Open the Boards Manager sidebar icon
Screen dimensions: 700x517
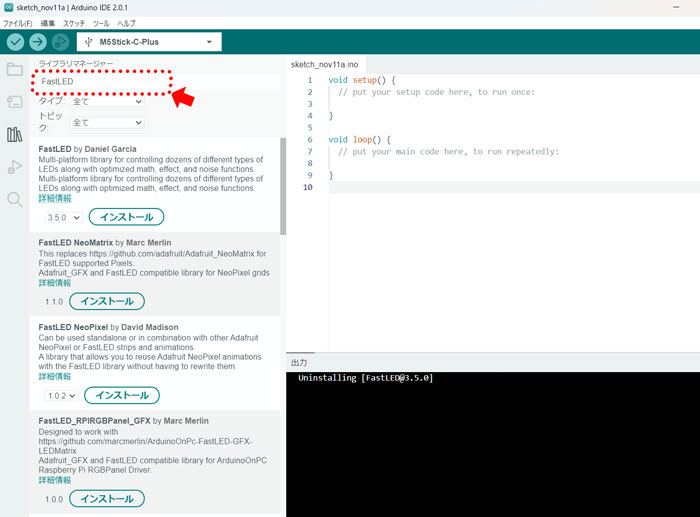point(15,102)
